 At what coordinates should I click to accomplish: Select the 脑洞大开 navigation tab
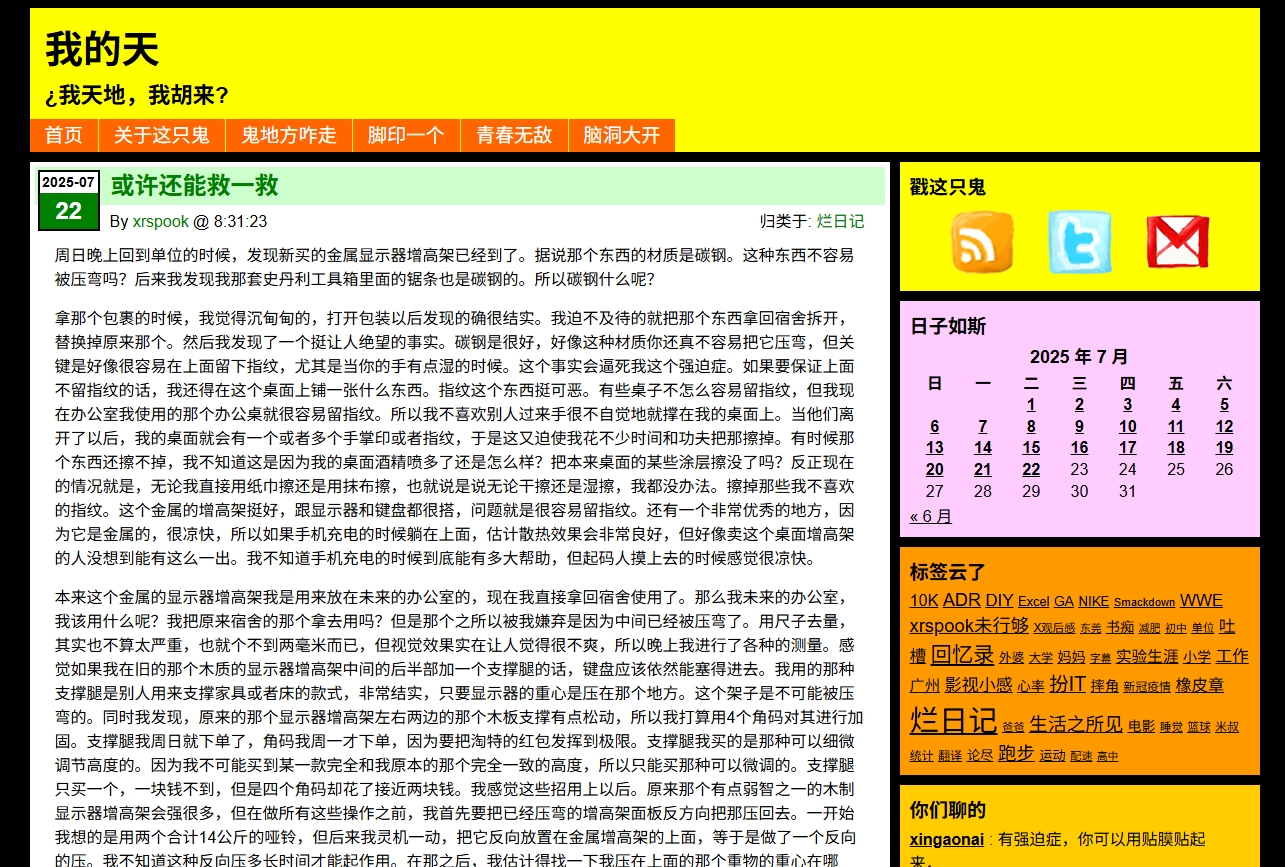tap(621, 135)
